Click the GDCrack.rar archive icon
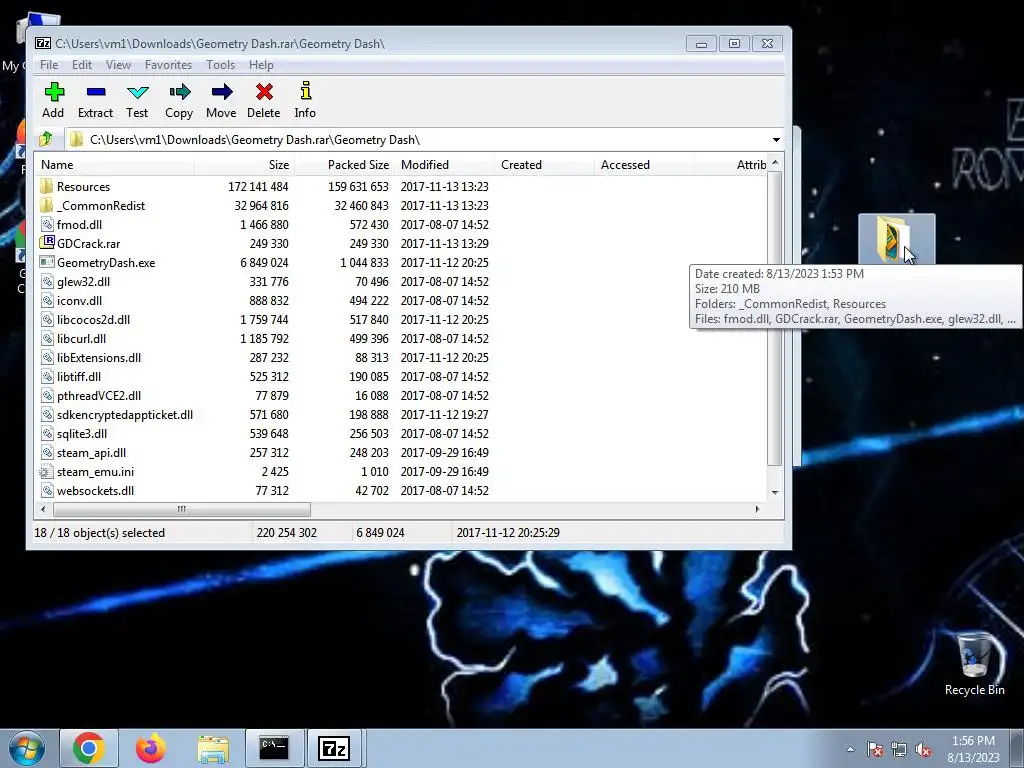Image resolution: width=1024 pixels, height=768 pixels. click(46, 243)
